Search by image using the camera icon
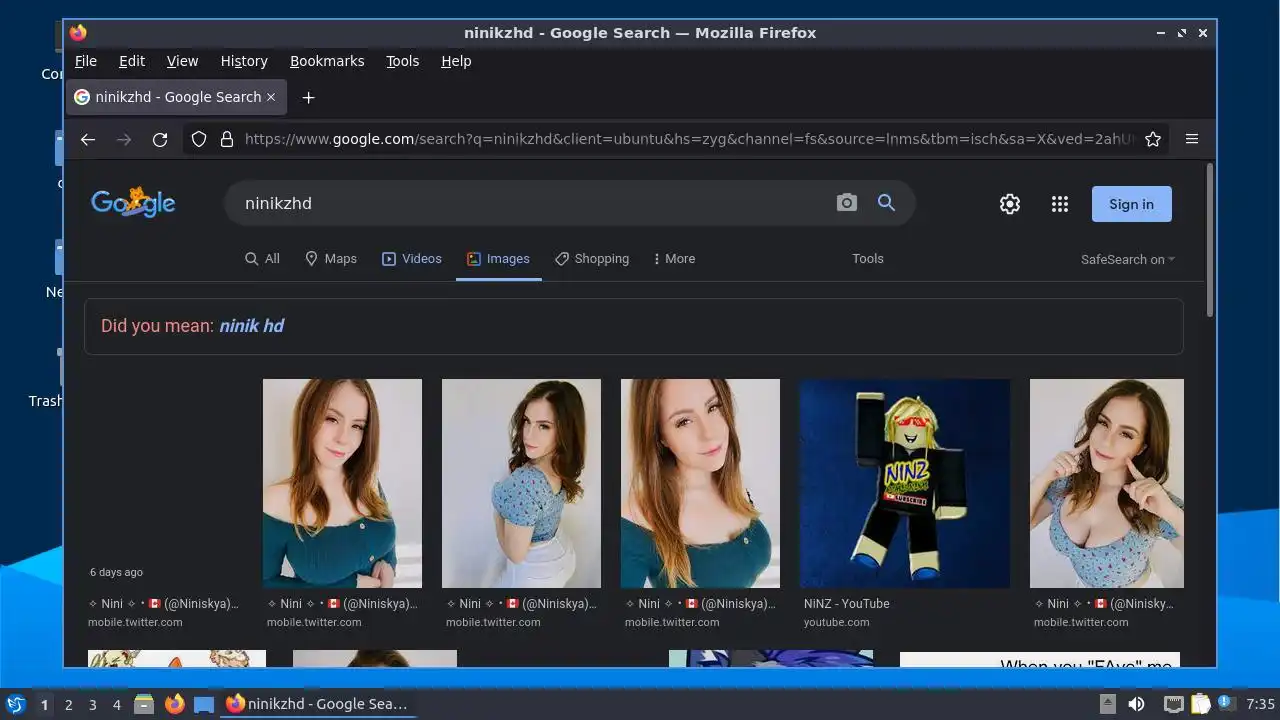This screenshot has width=1280, height=720. click(847, 203)
